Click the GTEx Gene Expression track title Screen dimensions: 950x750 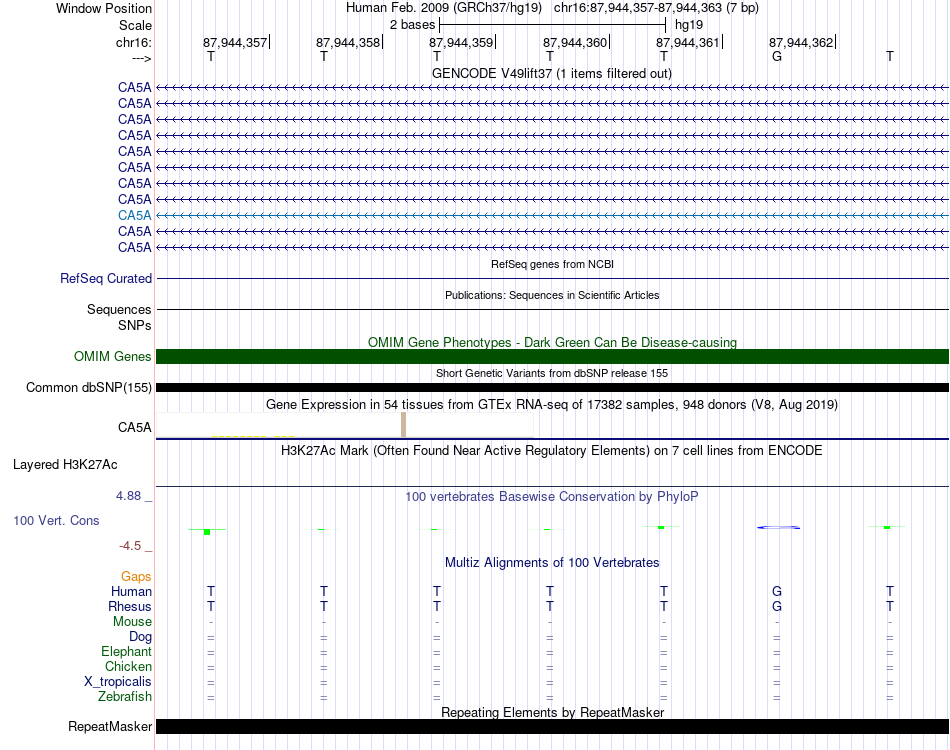(552, 404)
